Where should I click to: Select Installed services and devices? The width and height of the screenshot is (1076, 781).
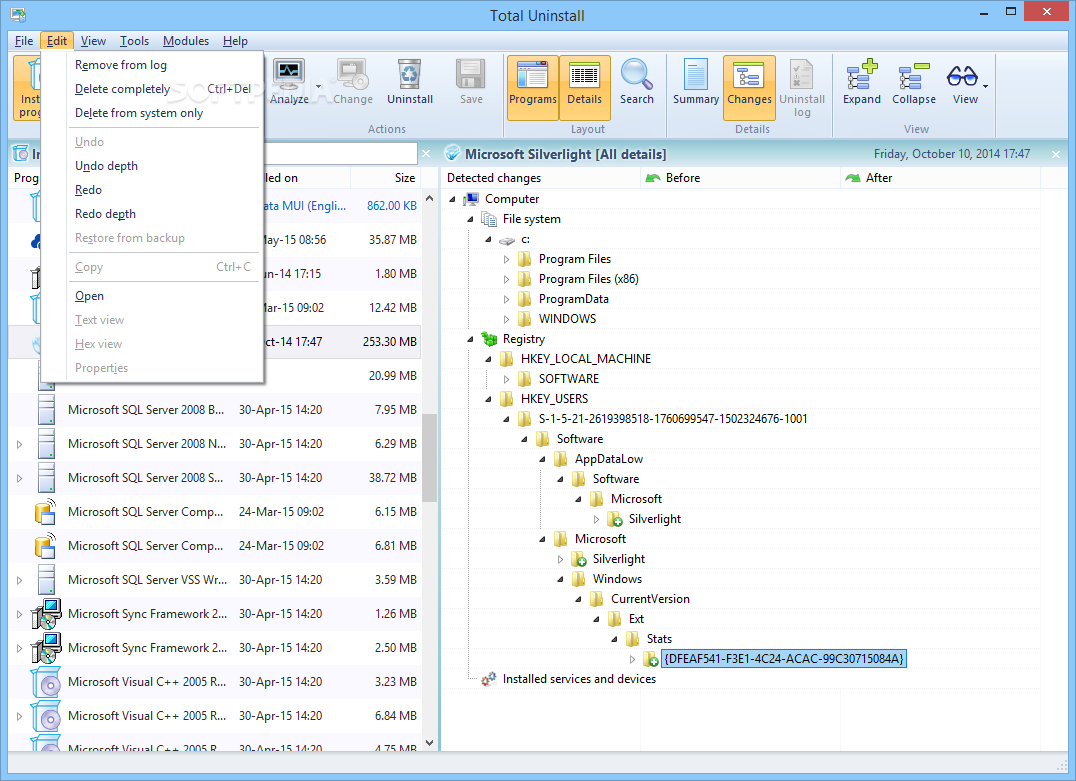tap(579, 679)
